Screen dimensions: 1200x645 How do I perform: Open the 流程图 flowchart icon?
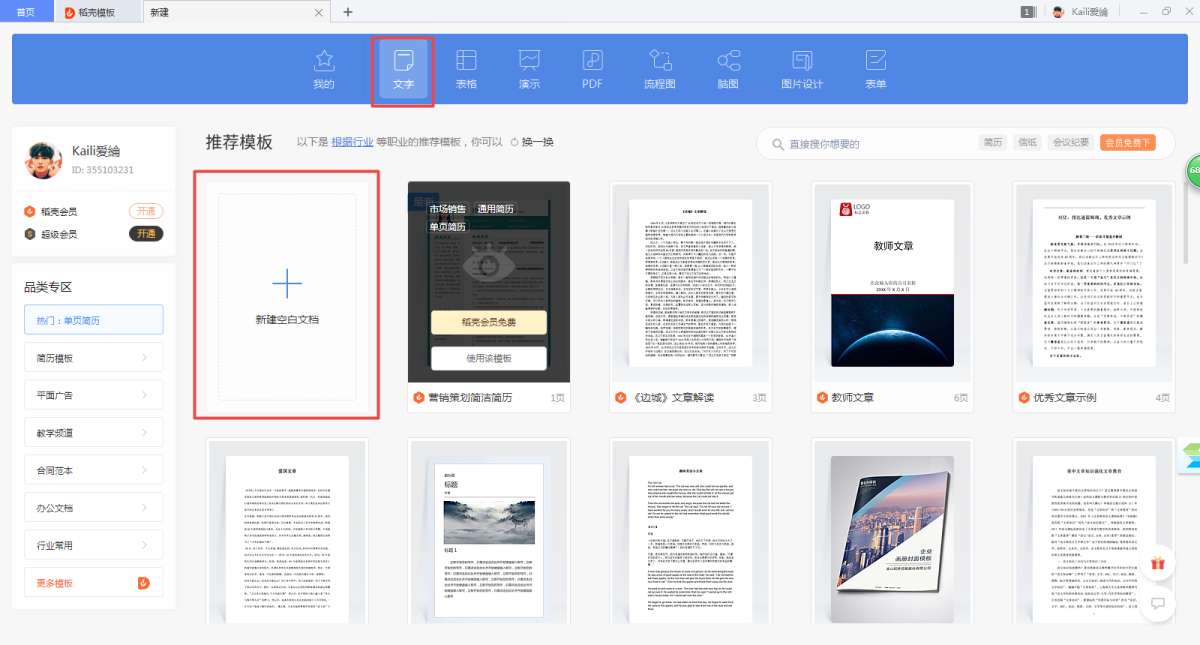pyautogui.click(x=660, y=70)
